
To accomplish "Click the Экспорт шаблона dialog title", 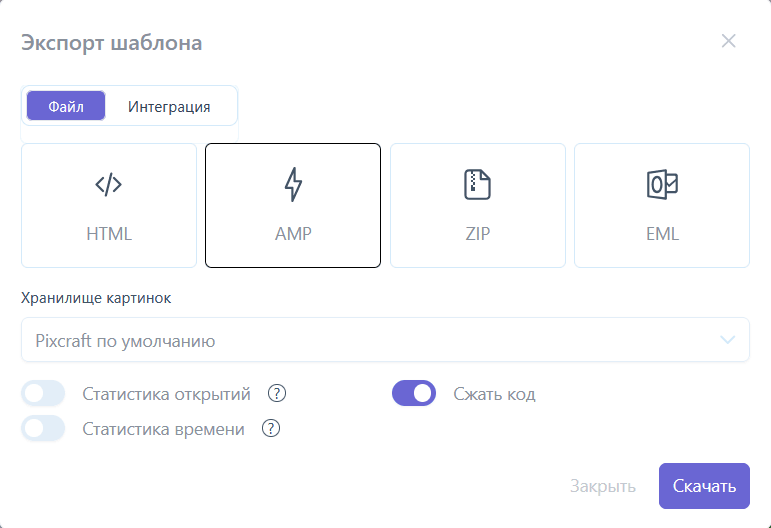I will 112,43.
